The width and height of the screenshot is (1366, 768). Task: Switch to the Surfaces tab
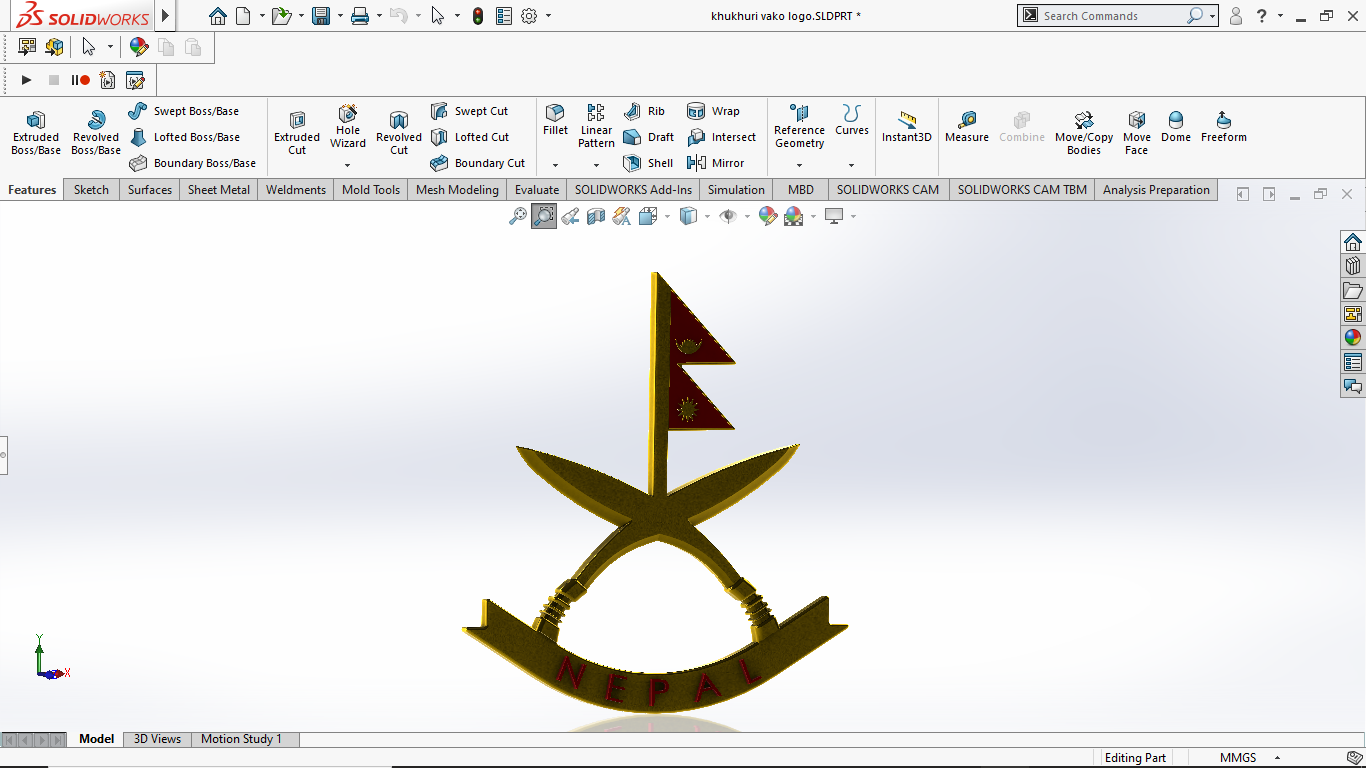pyautogui.click(x=150, y=190)
